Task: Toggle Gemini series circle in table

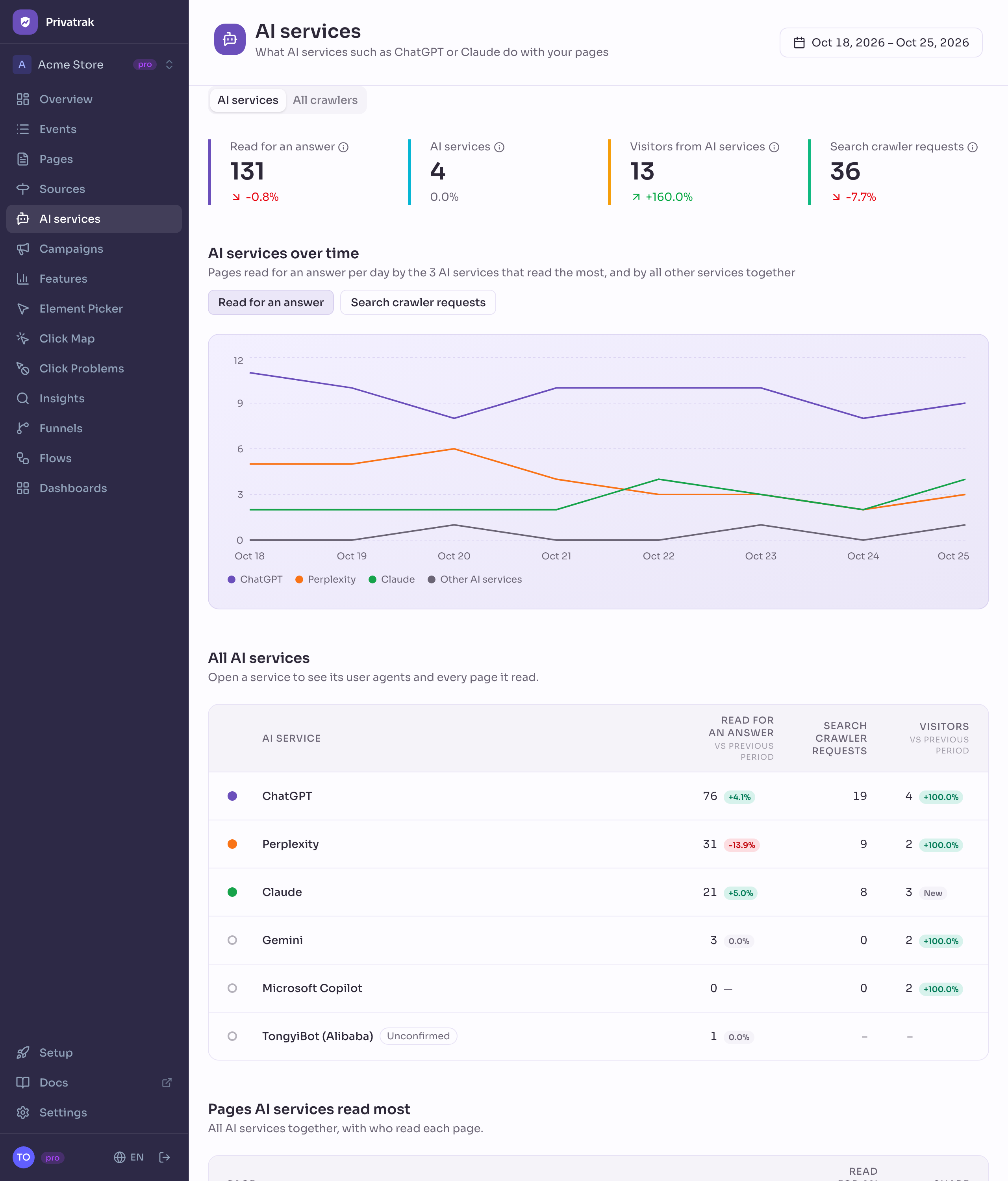Action: (232, 940)
